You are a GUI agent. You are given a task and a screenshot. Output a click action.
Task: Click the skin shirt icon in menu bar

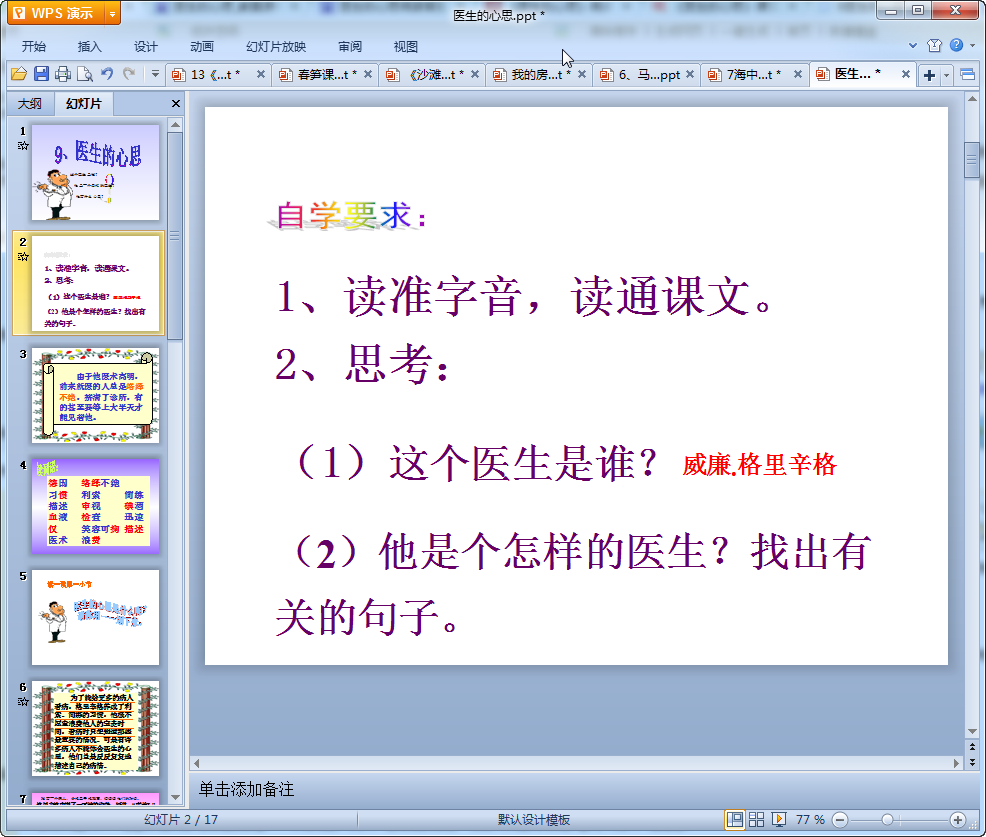click(x=934, y=45)
